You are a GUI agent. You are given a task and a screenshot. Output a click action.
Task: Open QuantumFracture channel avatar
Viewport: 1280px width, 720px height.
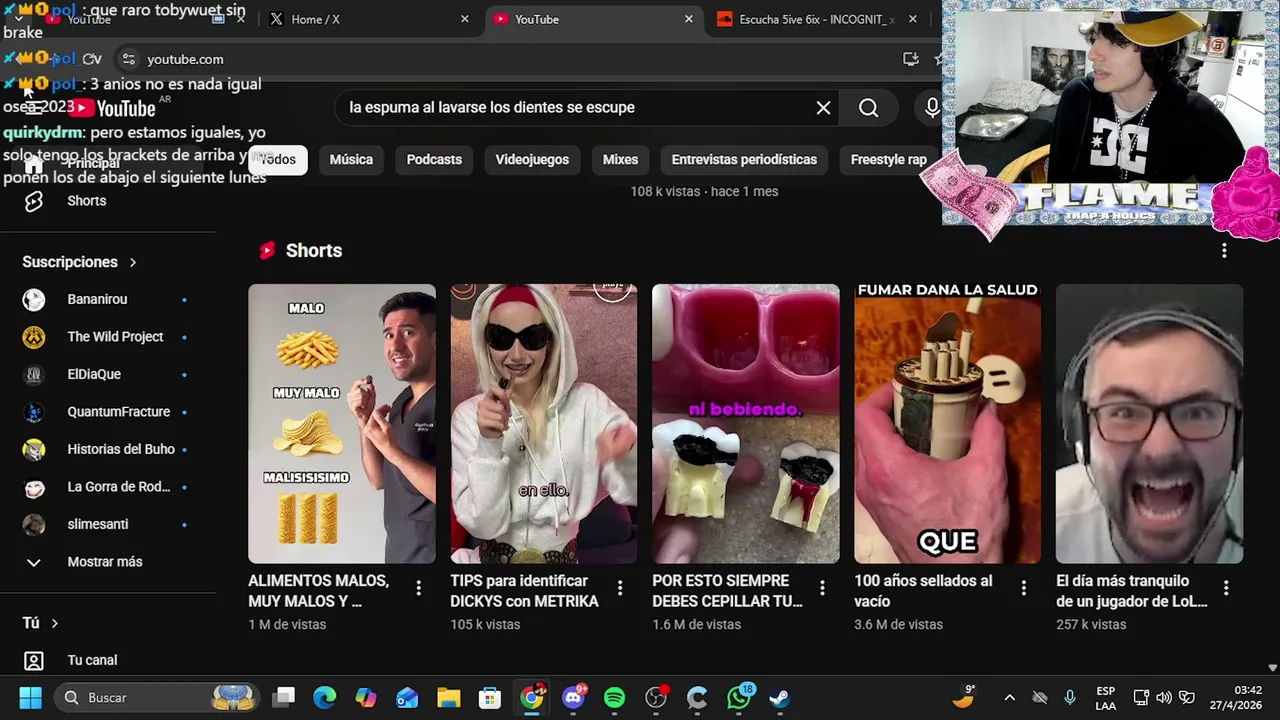pyautogui.click(x=34, y=412)
